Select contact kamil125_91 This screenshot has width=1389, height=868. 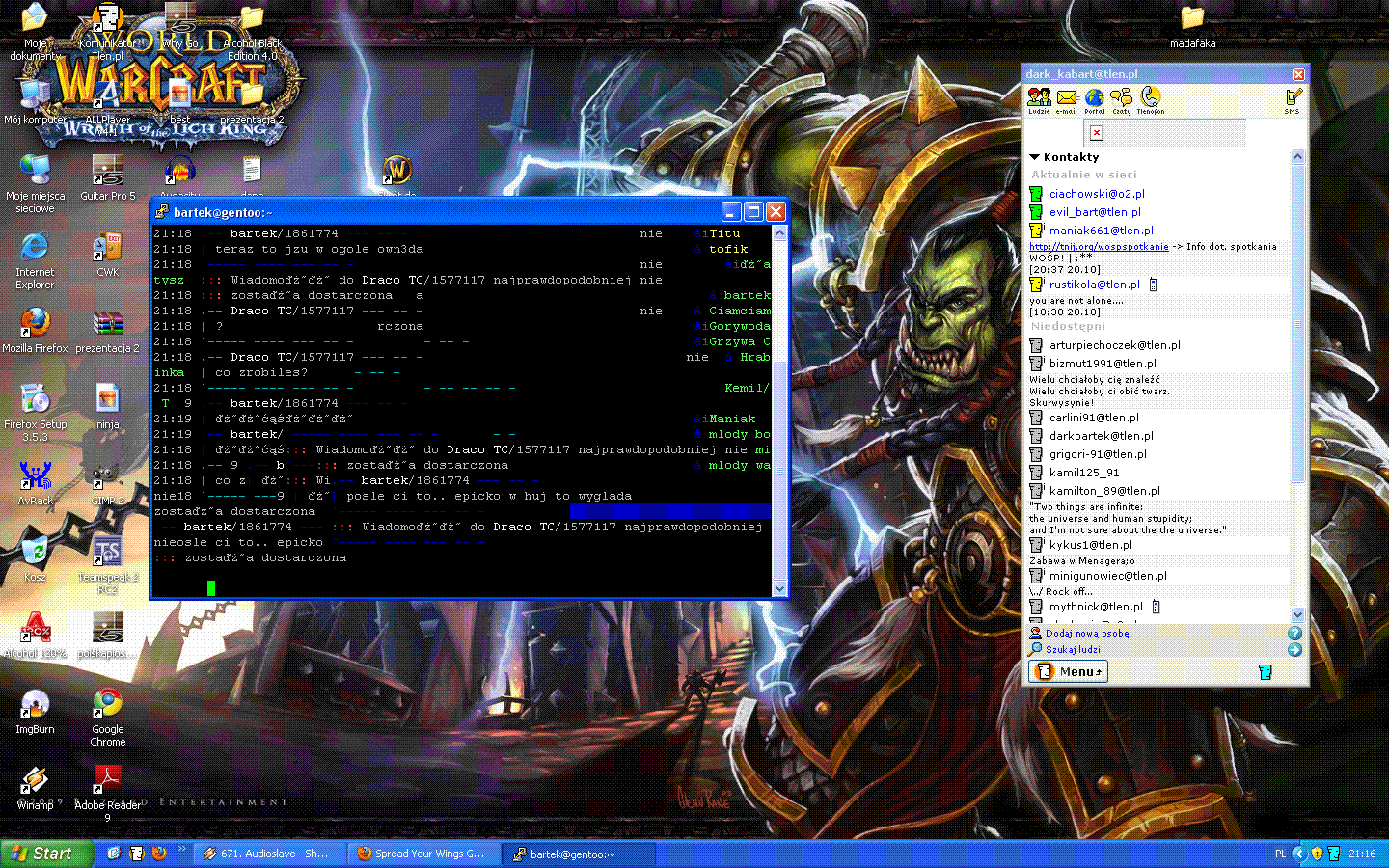[1084, 473]
